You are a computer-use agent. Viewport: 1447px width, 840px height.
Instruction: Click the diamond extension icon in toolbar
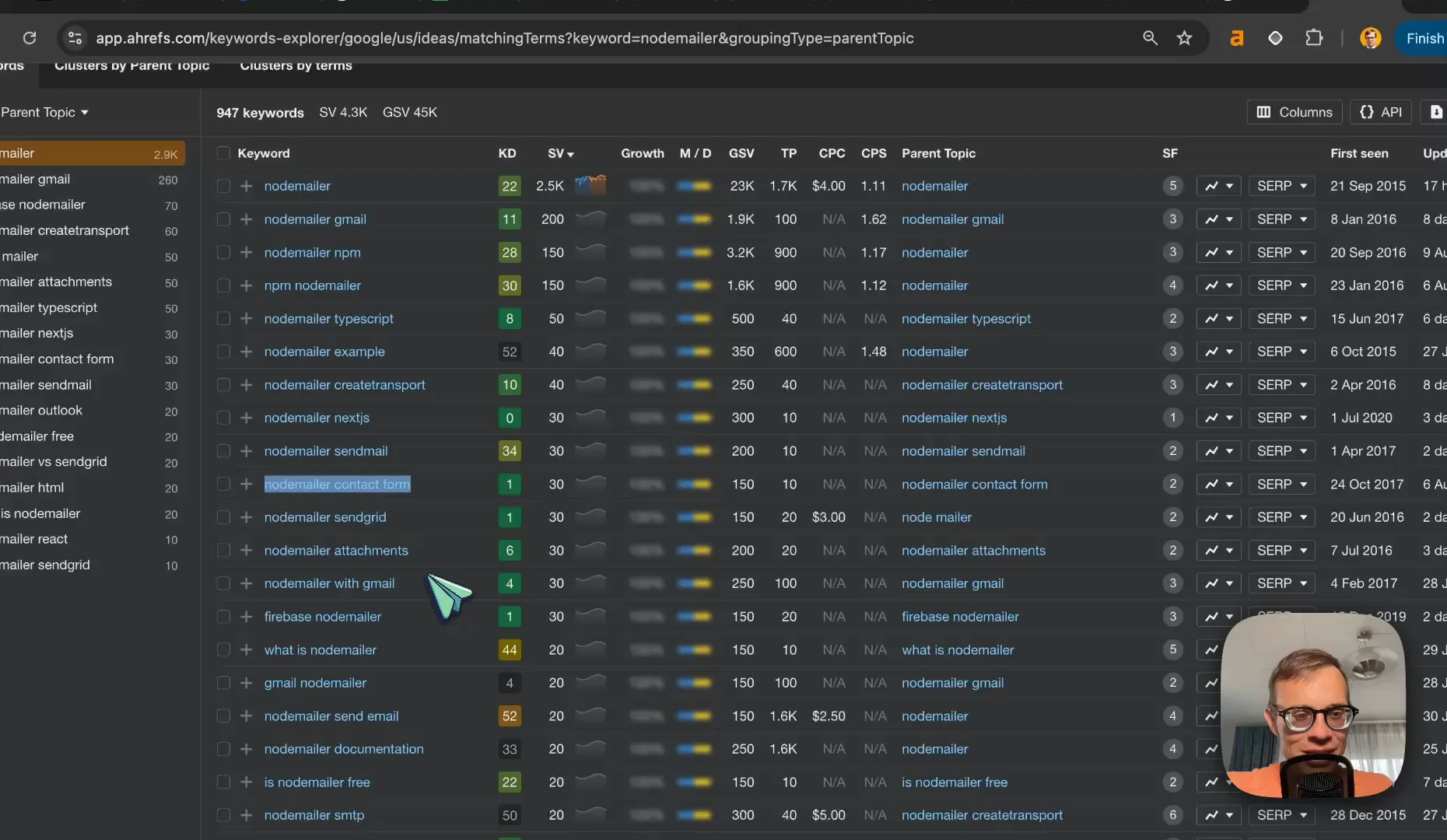(1275, 38)
